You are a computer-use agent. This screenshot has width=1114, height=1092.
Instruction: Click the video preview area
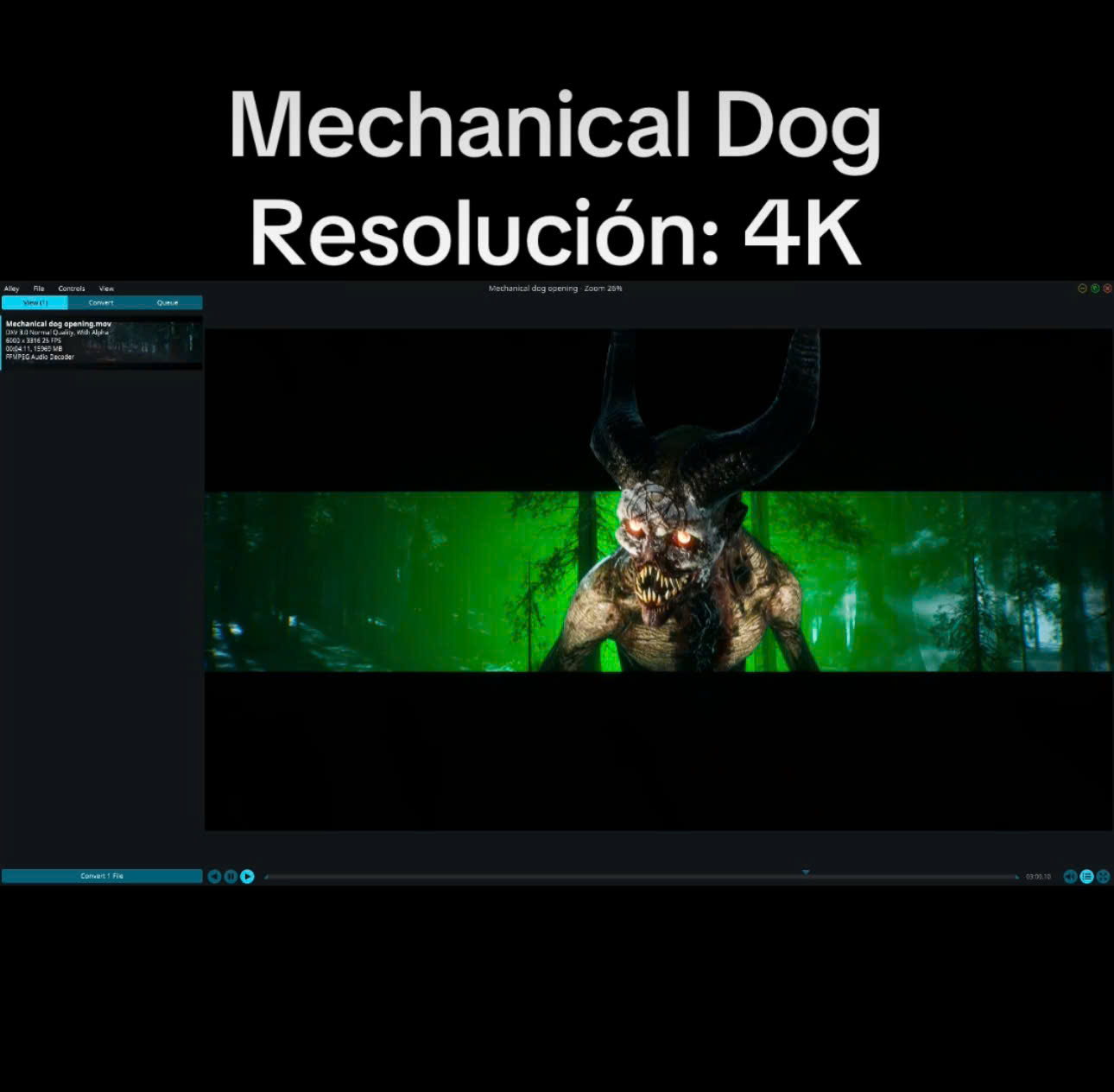coord(659,579)
